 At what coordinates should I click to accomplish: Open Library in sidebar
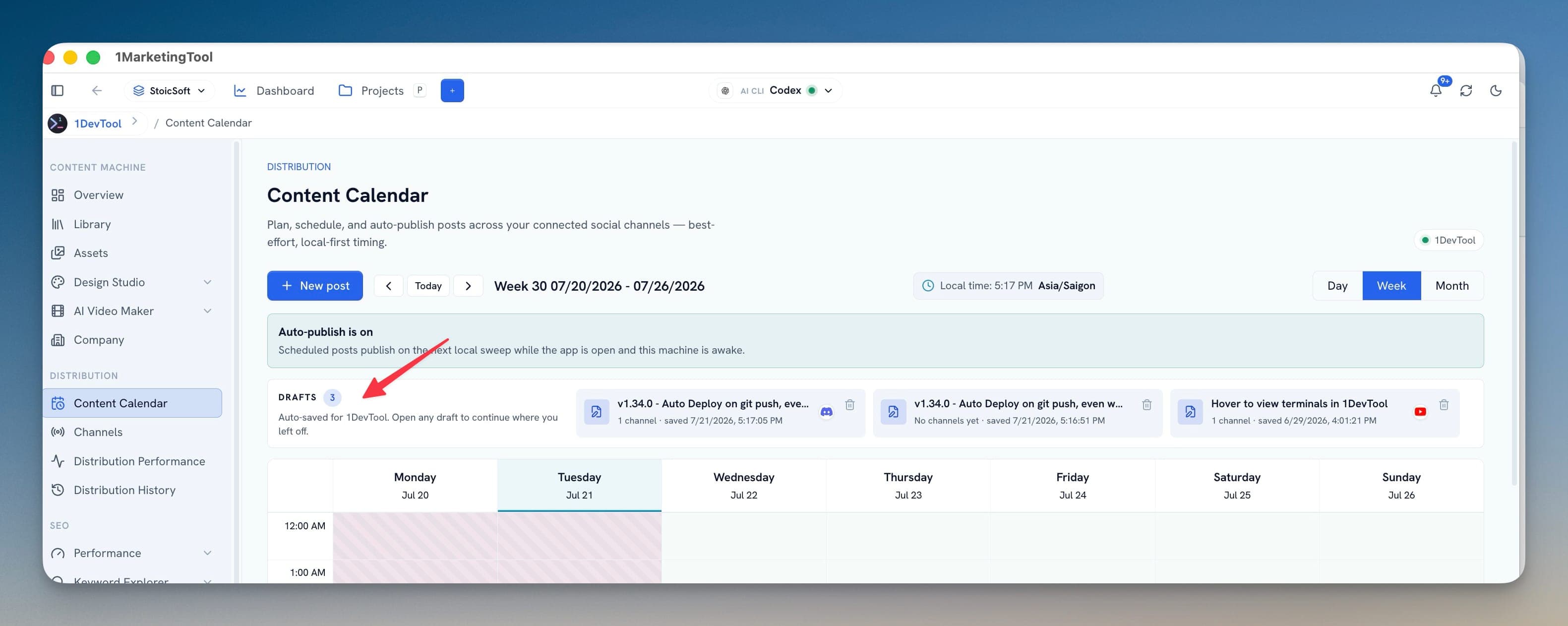133,224
